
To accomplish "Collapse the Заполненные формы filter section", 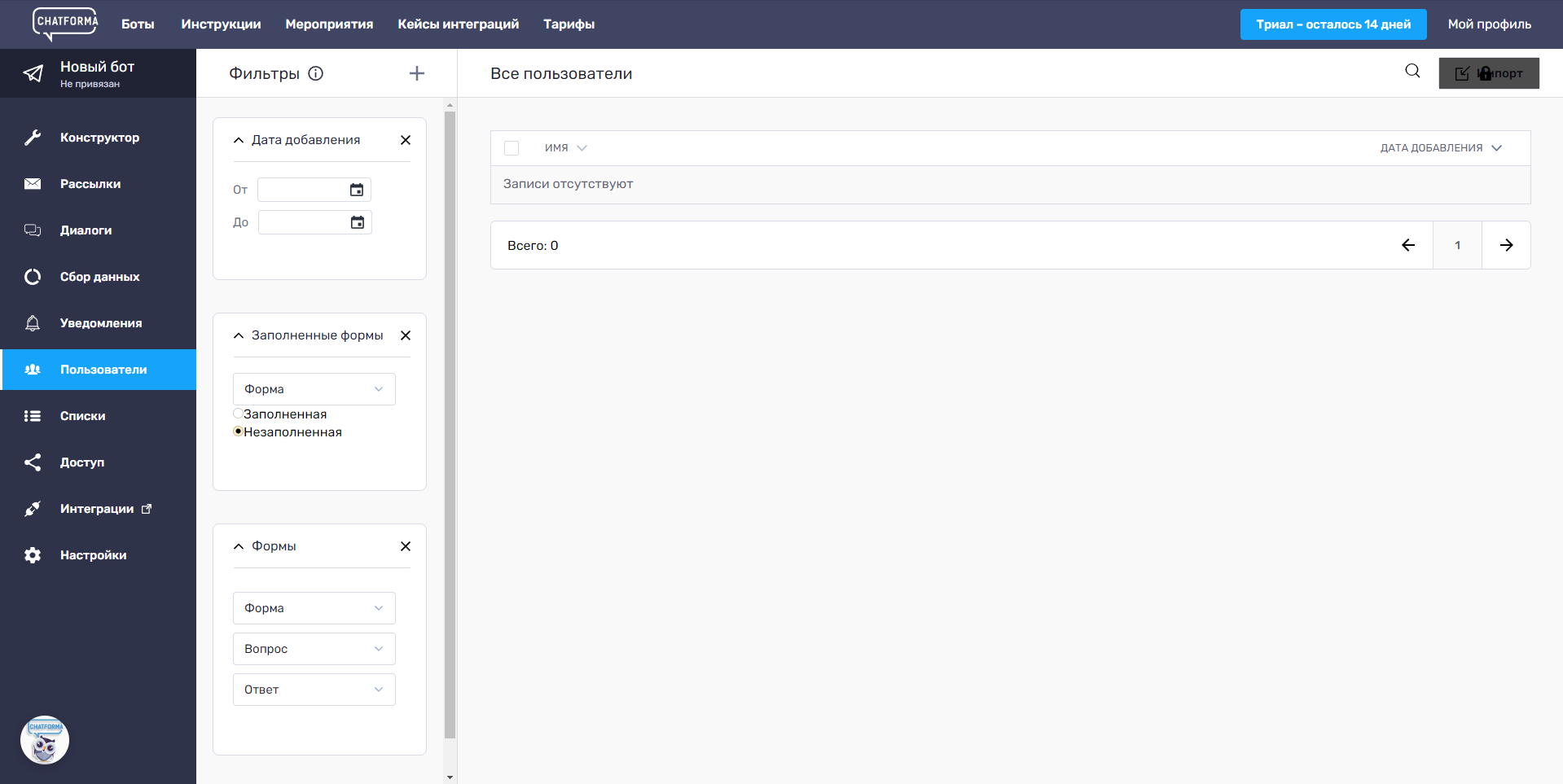I will pyautogui.click(x=239, y=335).
